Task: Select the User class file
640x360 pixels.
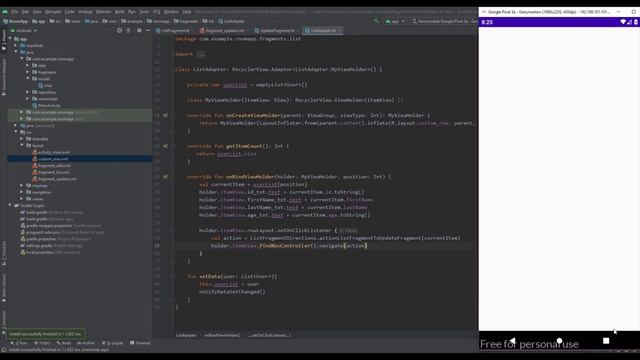Action: click(x=45, y=85)
